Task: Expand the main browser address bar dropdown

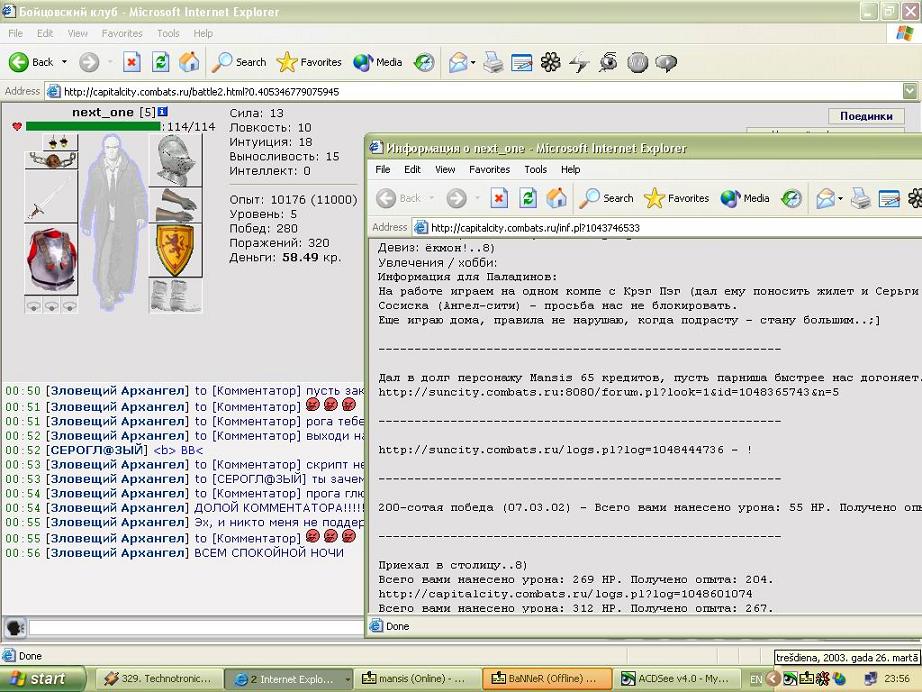Action: [x=910, y=91]
